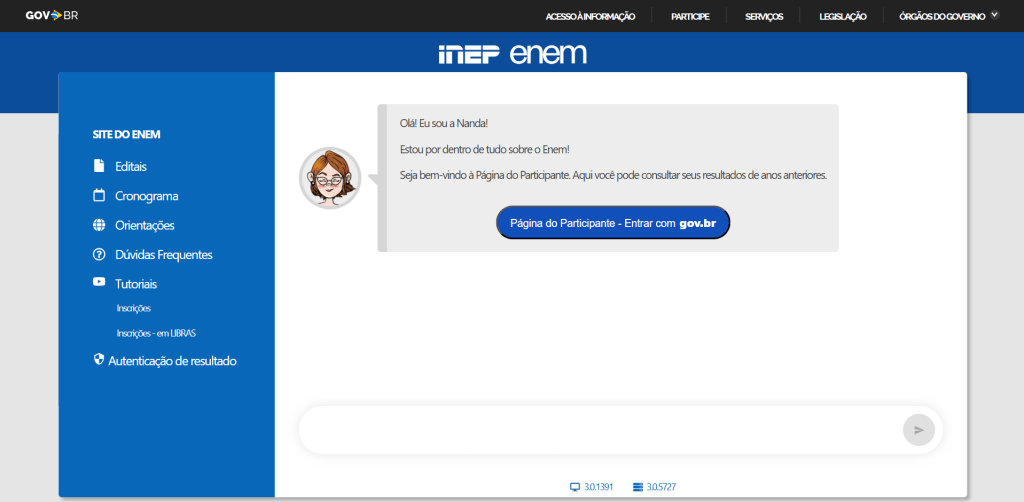Click the Cronograma calendar icon
The height and width of the screenshot is (502, 1024).
99,196
